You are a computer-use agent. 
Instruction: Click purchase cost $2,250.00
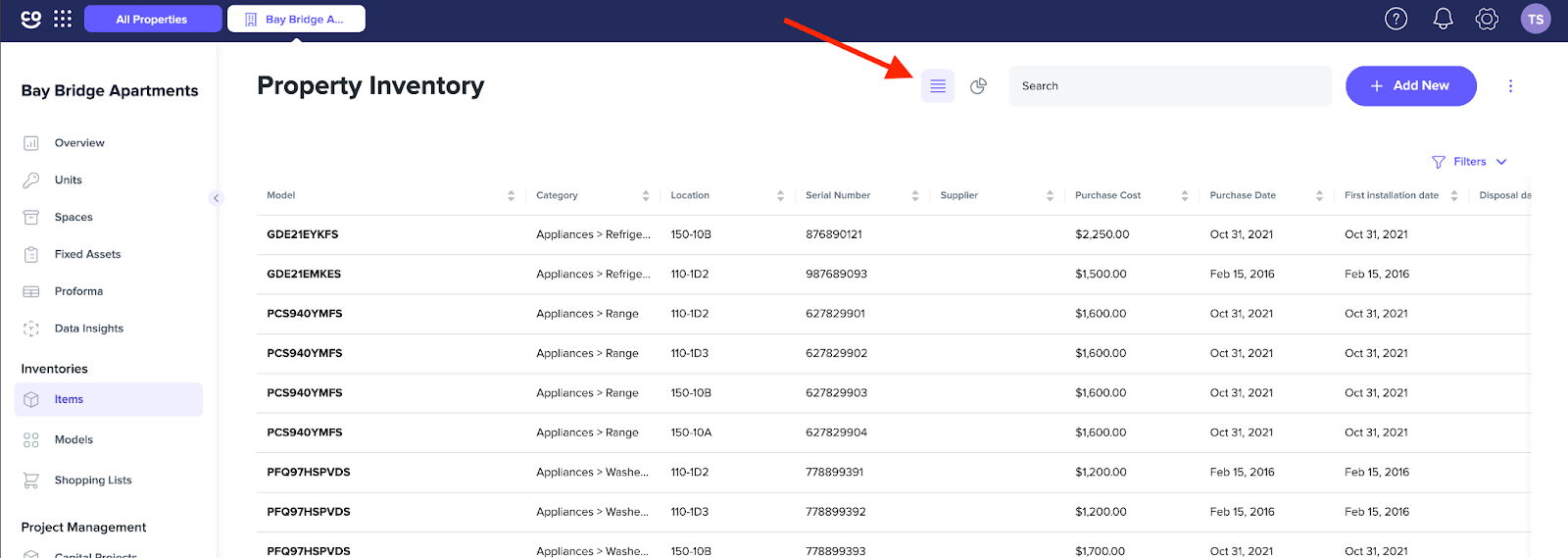coord(1102,235)
